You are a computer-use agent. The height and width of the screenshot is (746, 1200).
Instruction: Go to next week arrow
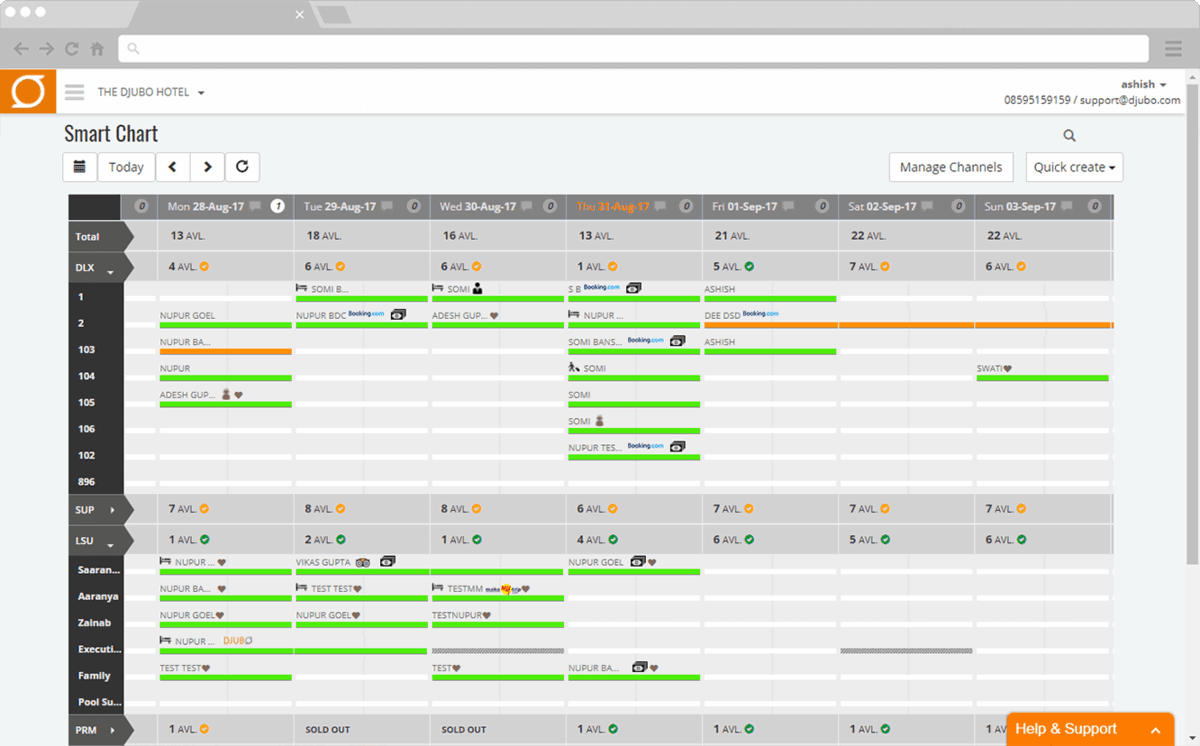point(207,167)
